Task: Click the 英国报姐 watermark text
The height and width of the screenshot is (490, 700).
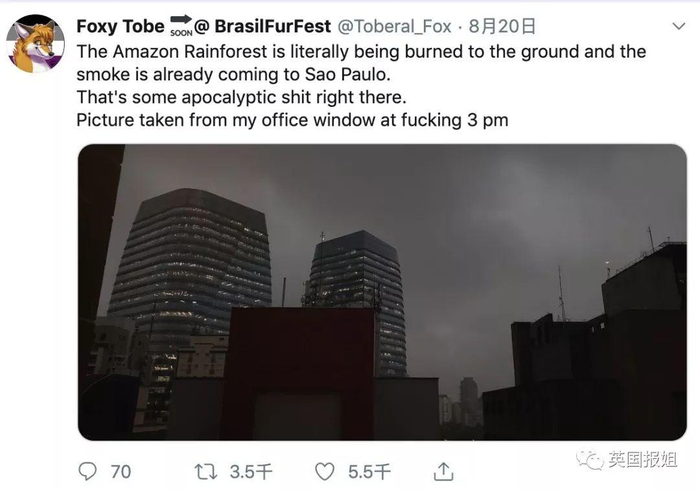Action: 644,461
